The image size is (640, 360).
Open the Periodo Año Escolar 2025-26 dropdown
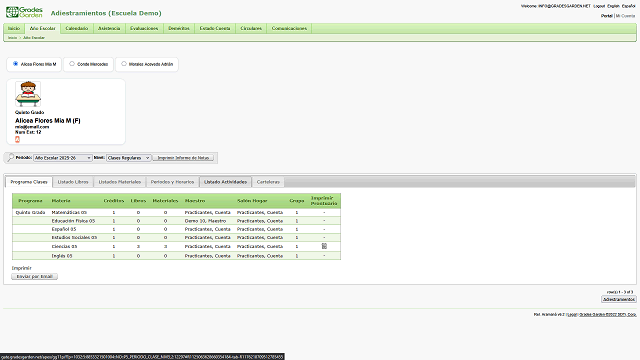[x=62, y=158]
